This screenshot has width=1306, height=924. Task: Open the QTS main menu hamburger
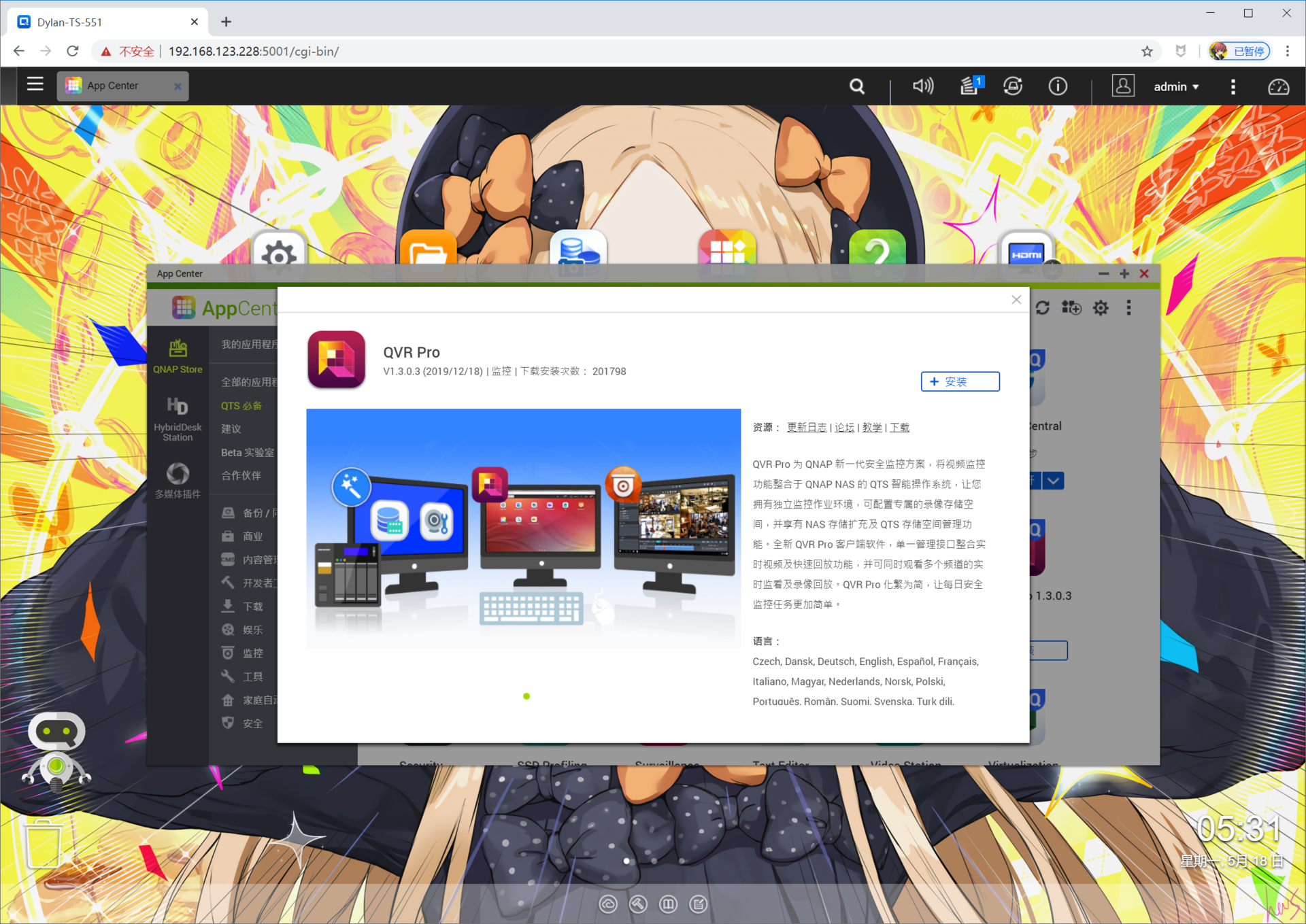[x=35, y=84]
